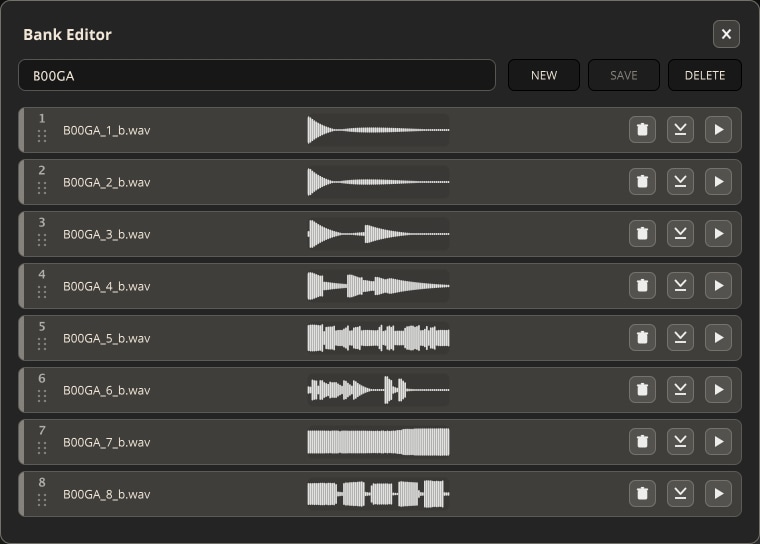
Task: Grab the drag handle of slot 4
Action: click(x=42, y=292)
